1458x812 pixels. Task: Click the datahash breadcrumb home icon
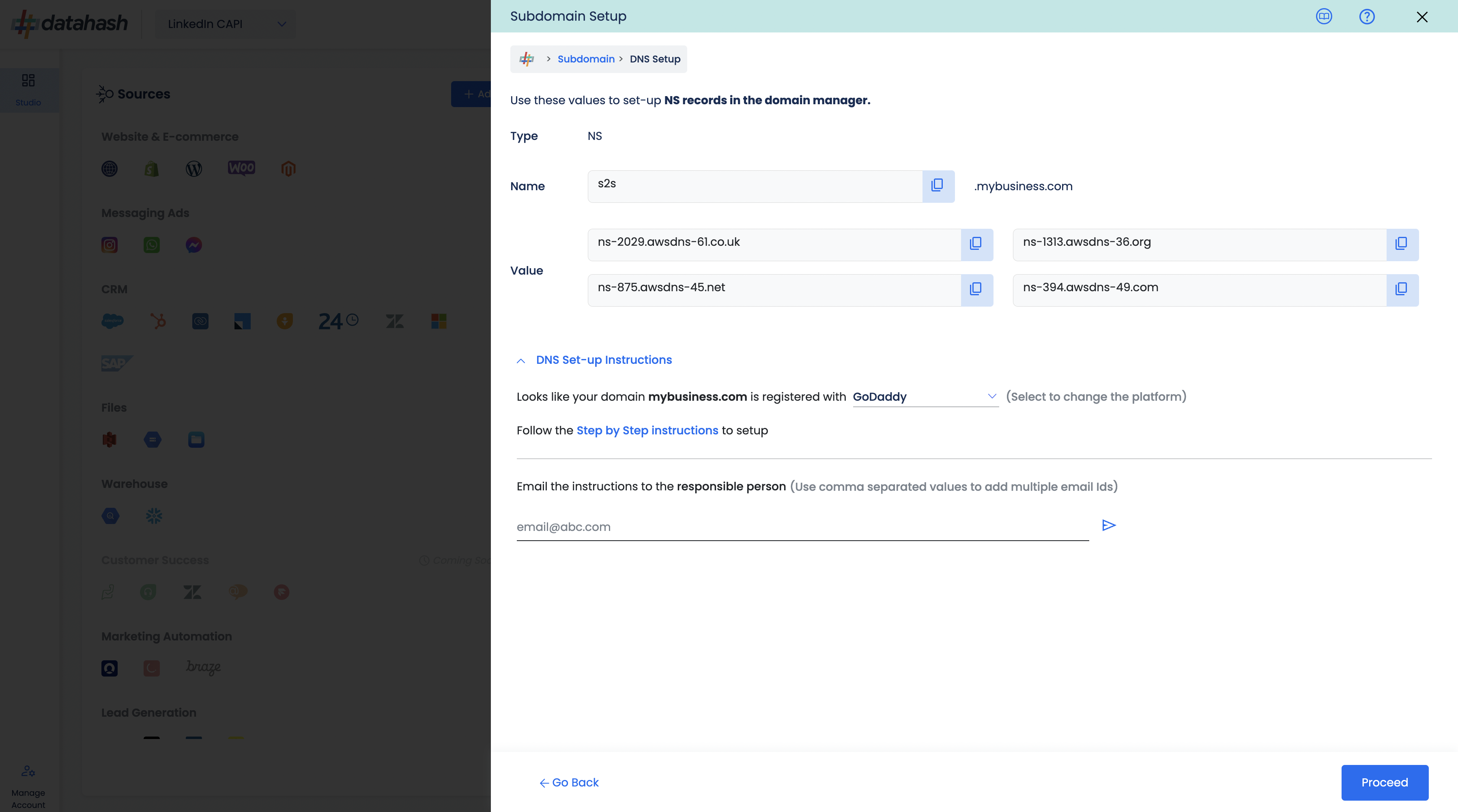click(x=527, y=59)
